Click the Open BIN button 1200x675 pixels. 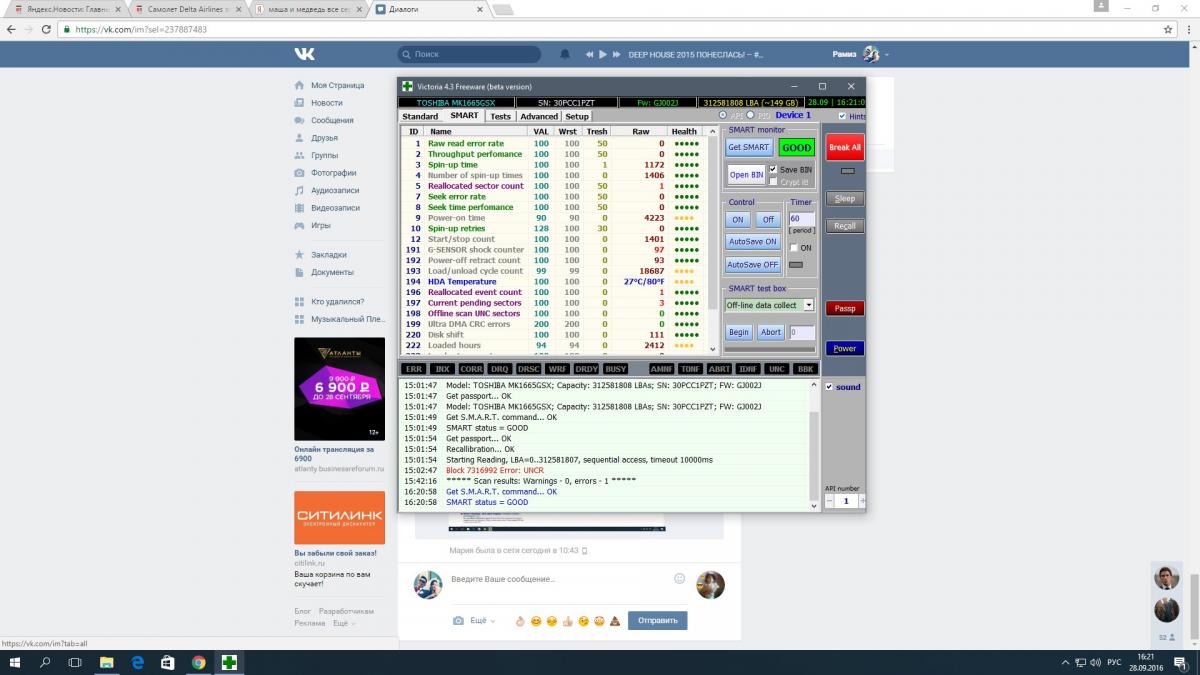[746, 175]
